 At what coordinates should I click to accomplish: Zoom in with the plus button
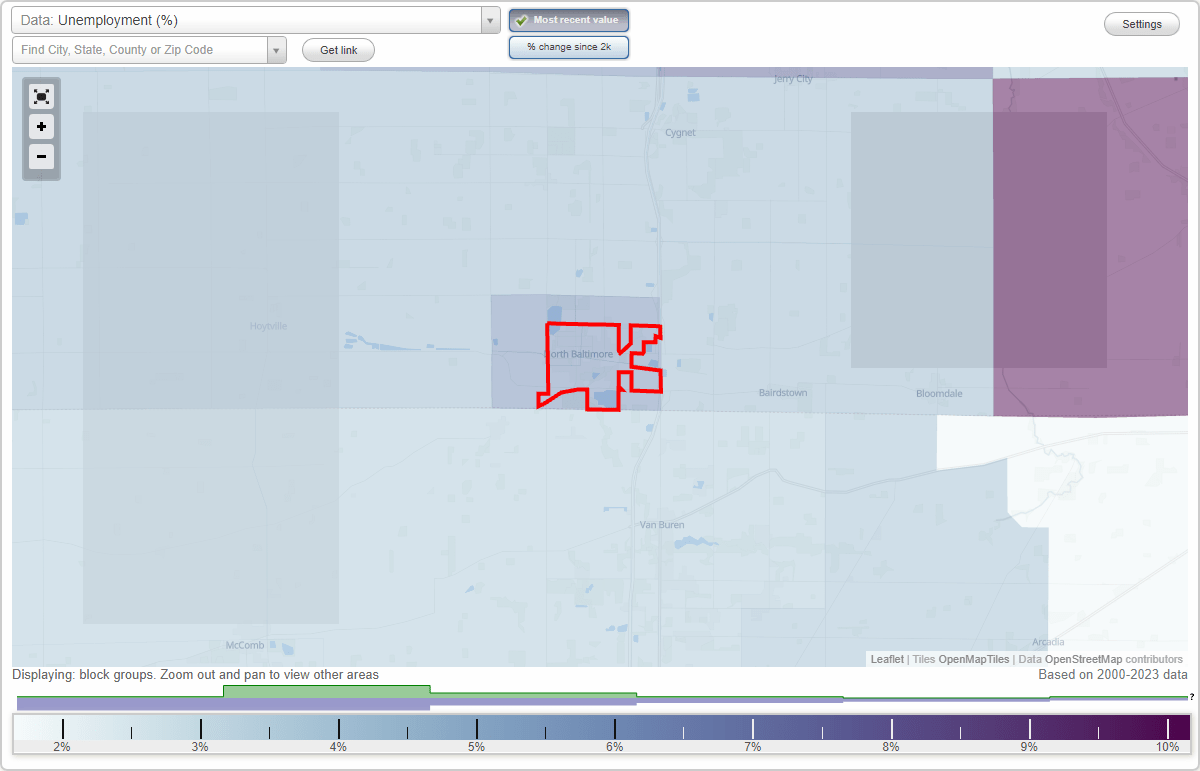pyautogui.click(x=41, y=127)
